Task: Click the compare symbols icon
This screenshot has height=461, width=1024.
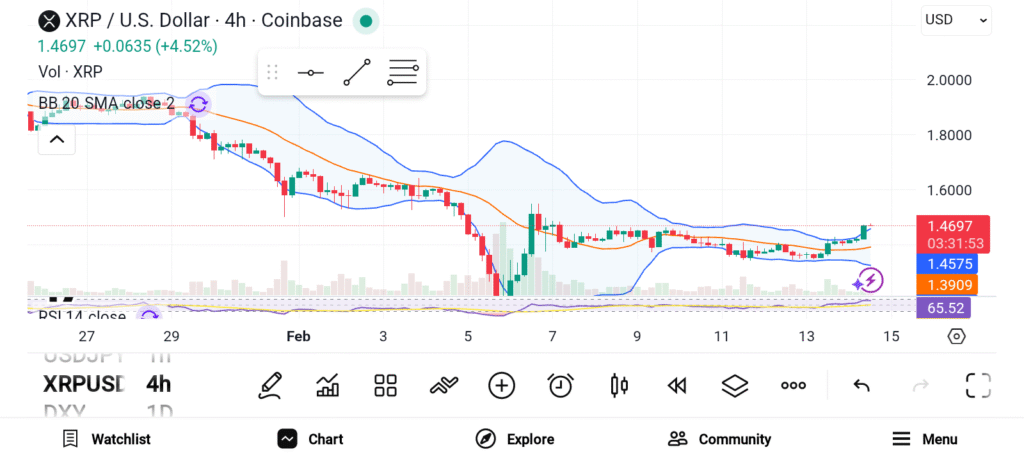Action: click(x=443, y=385)
